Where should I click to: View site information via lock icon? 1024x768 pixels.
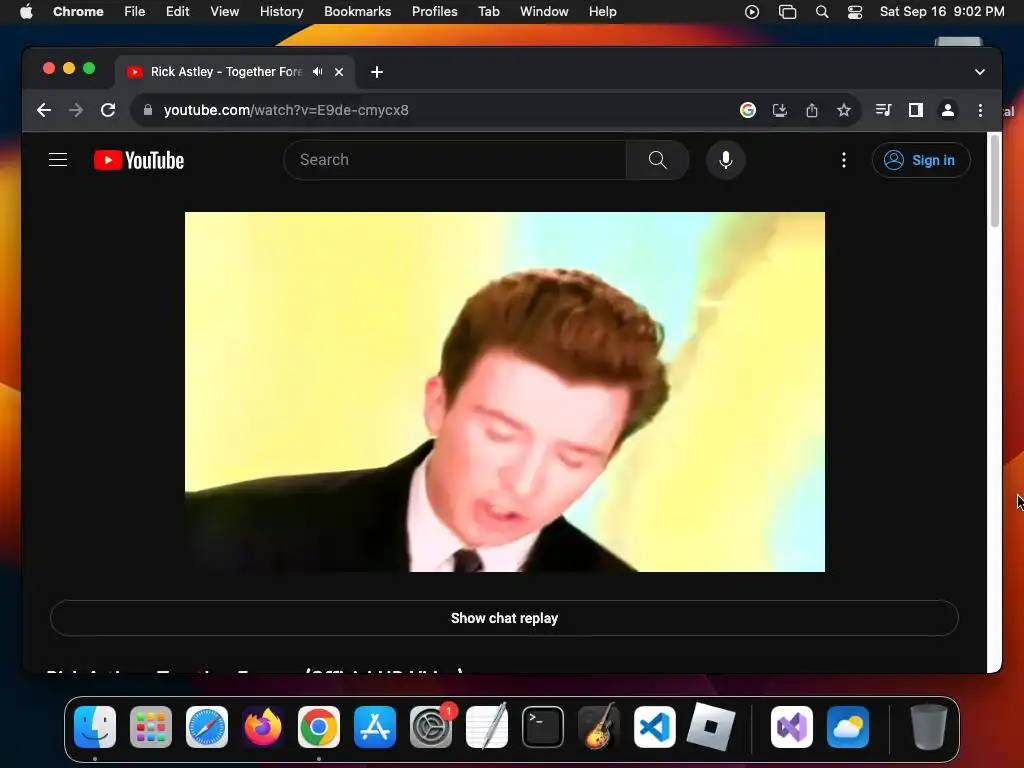pyautogui.click(x=148, y=110)
